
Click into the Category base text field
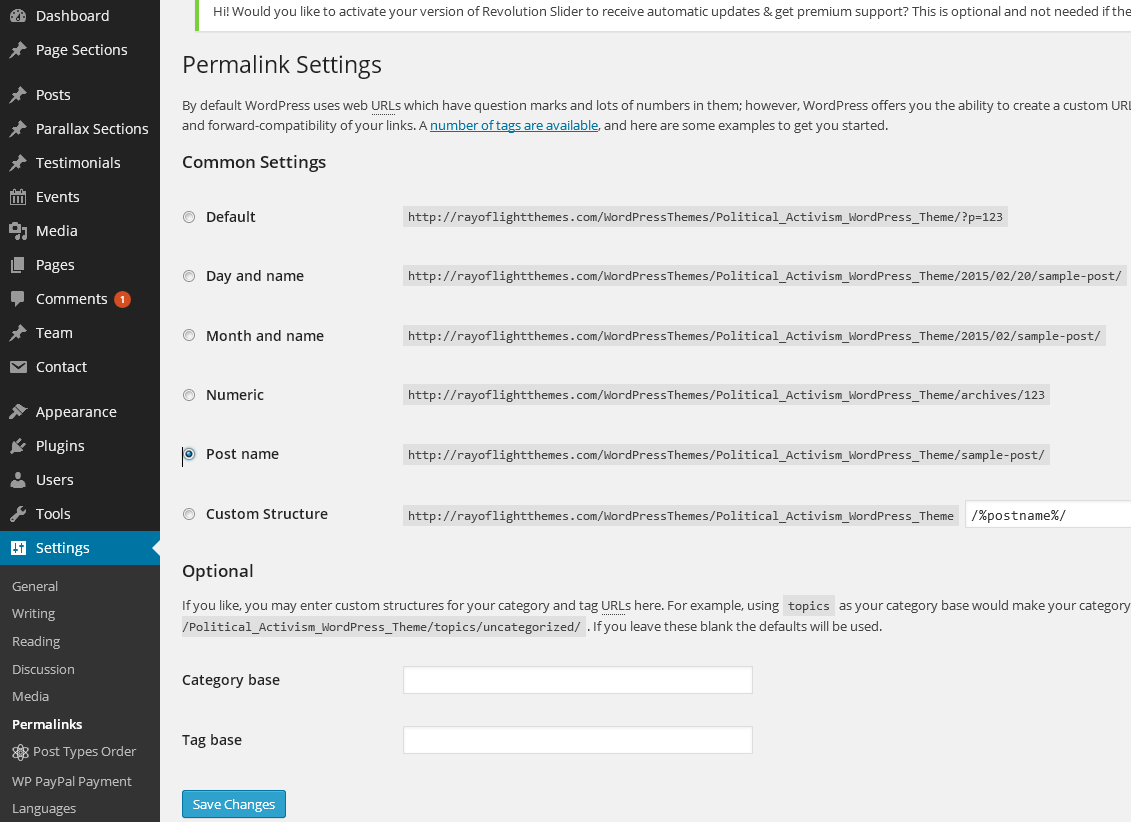click(577, 680)
